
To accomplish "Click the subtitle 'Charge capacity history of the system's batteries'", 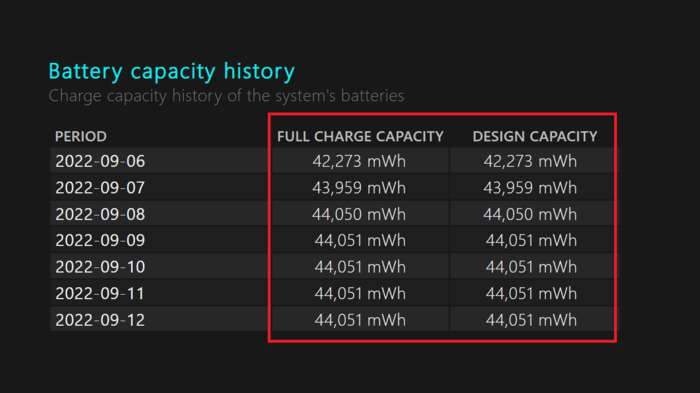I will point(226,96).
